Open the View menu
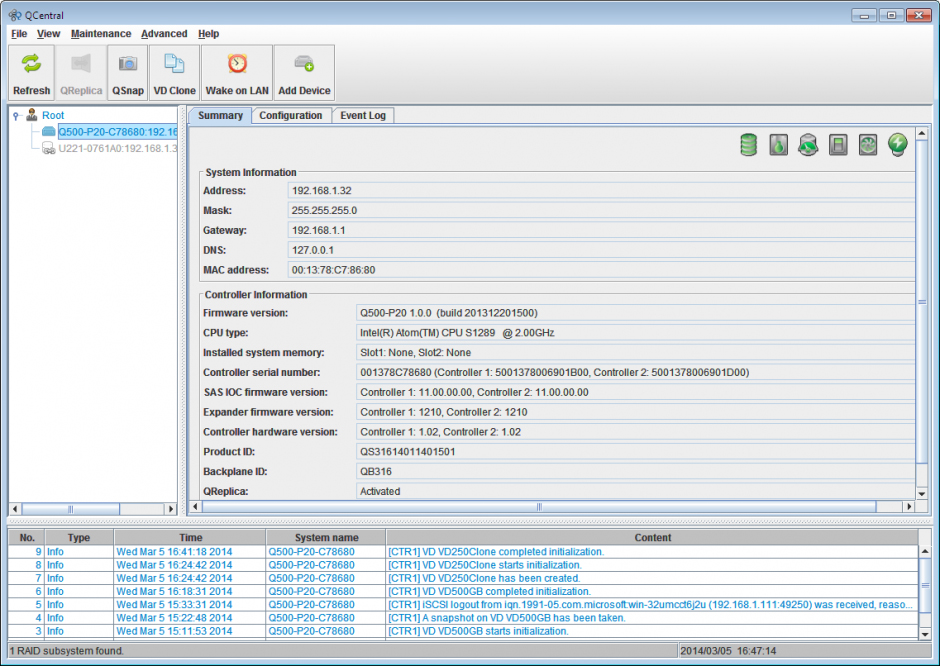This screenshot has height=666, width=940. coord(49,34)
